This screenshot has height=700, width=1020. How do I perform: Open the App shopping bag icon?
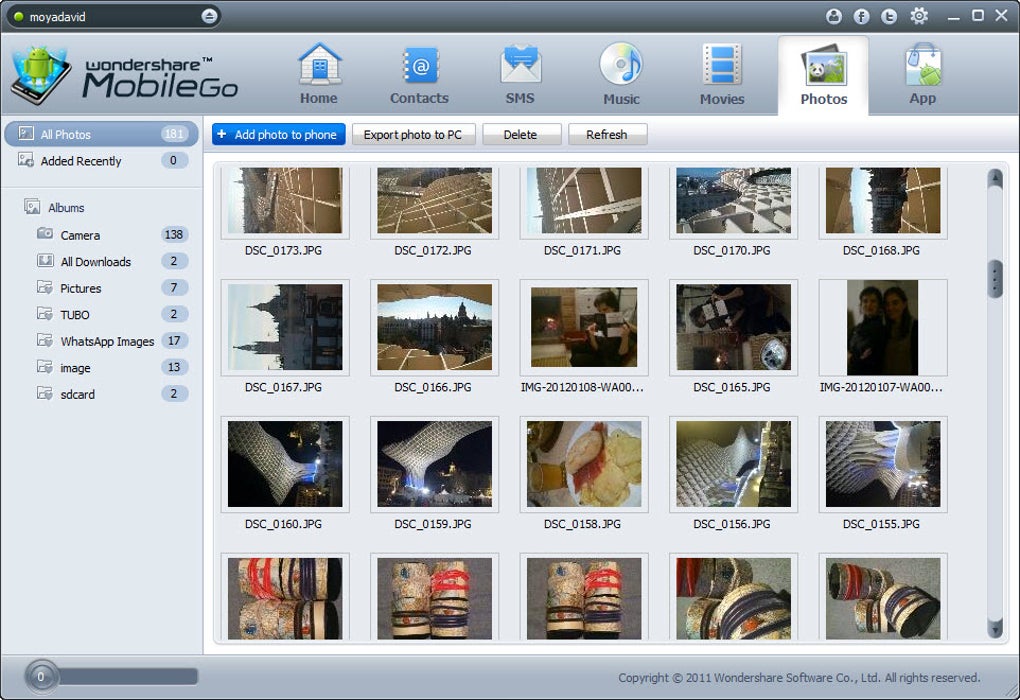coord(923,64)
